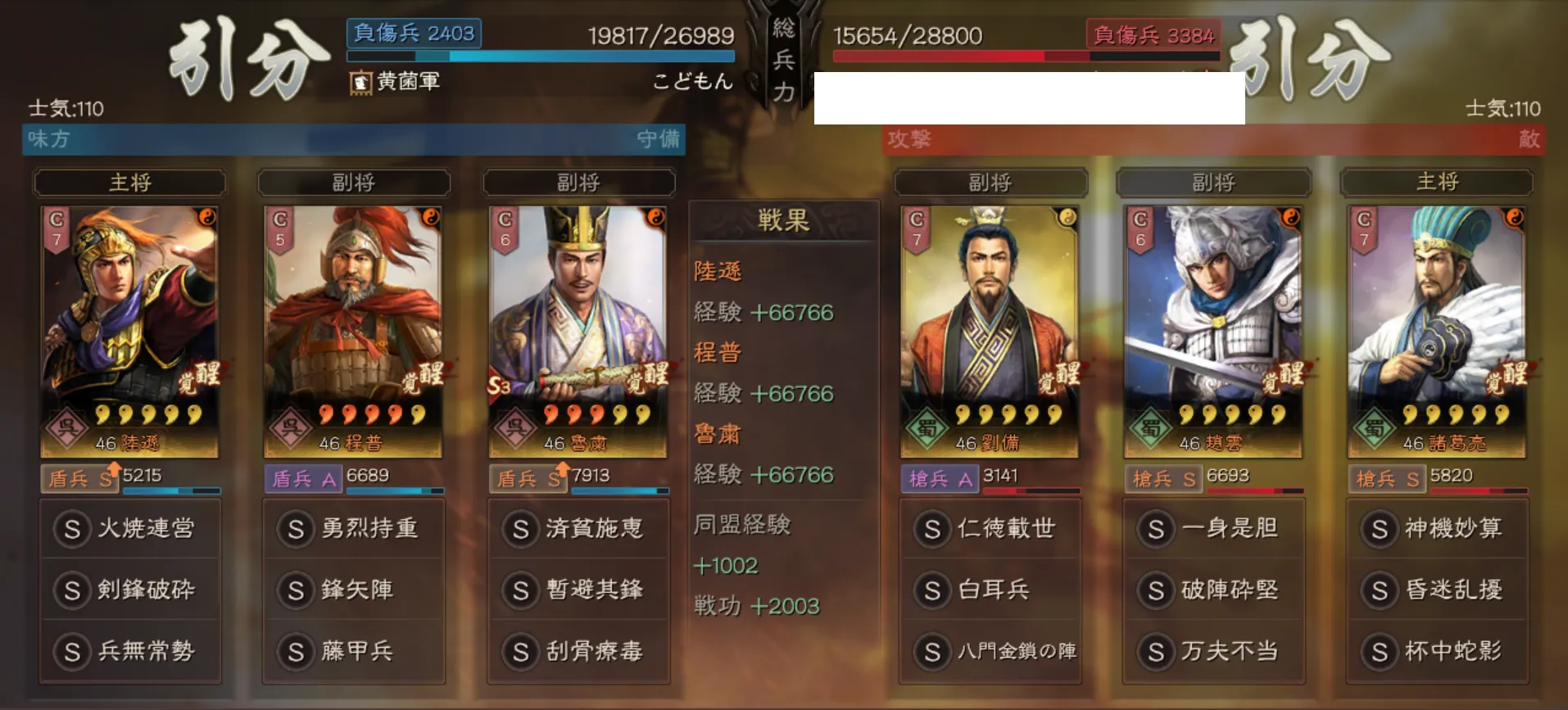Image resolution: width=1568 pixels, height=710 pixels.
Task: Click the 火焼連営 skill button
Action: 130,529
